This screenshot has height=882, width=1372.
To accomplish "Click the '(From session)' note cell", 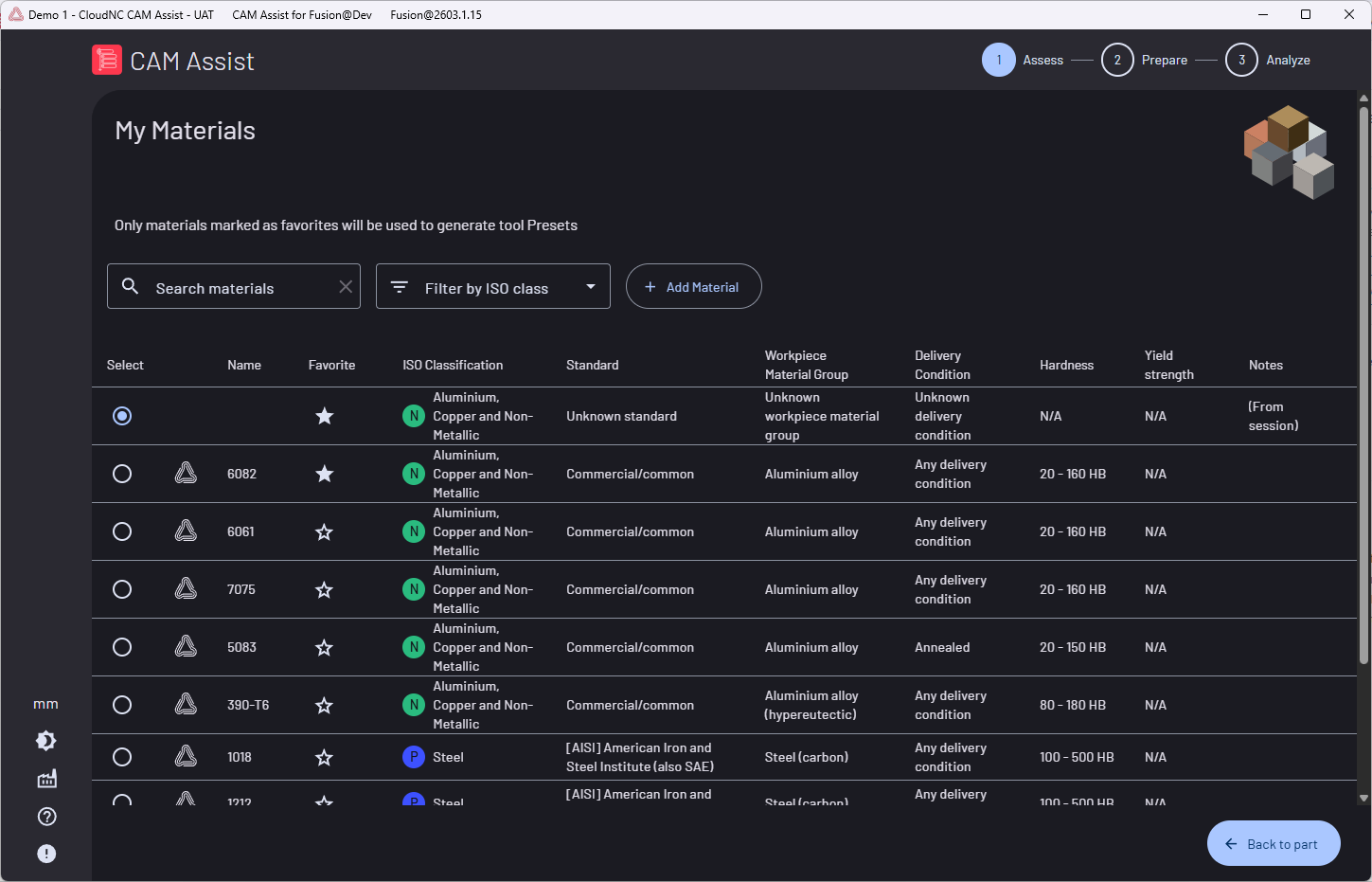I will pyautogui.click(x=1273, y=416).
